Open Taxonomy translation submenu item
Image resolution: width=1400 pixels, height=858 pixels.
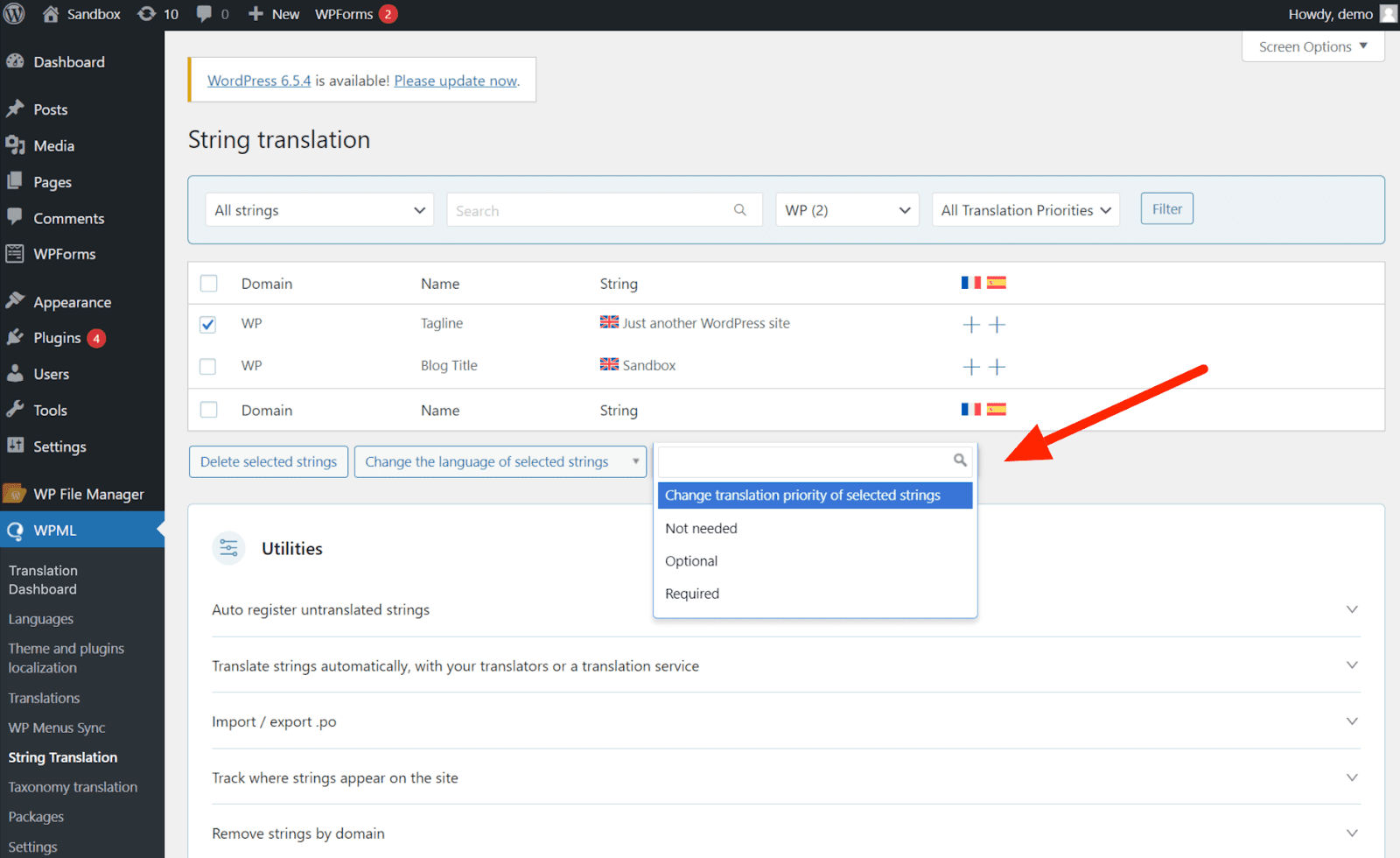pos(73,787)
